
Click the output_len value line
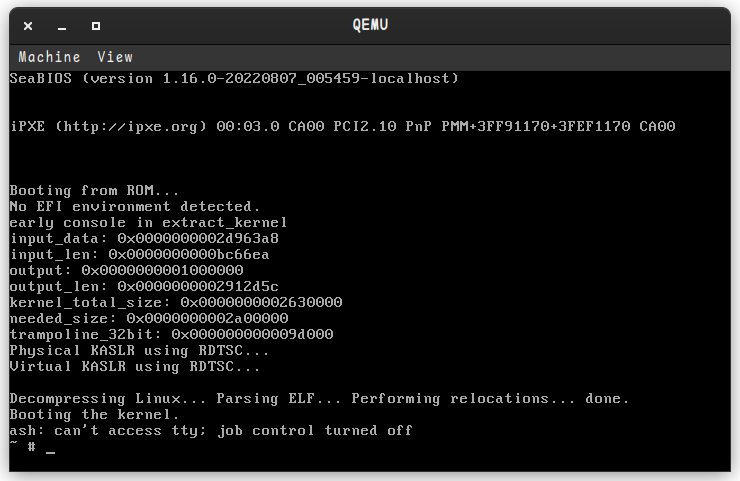(x=144, y=287)
